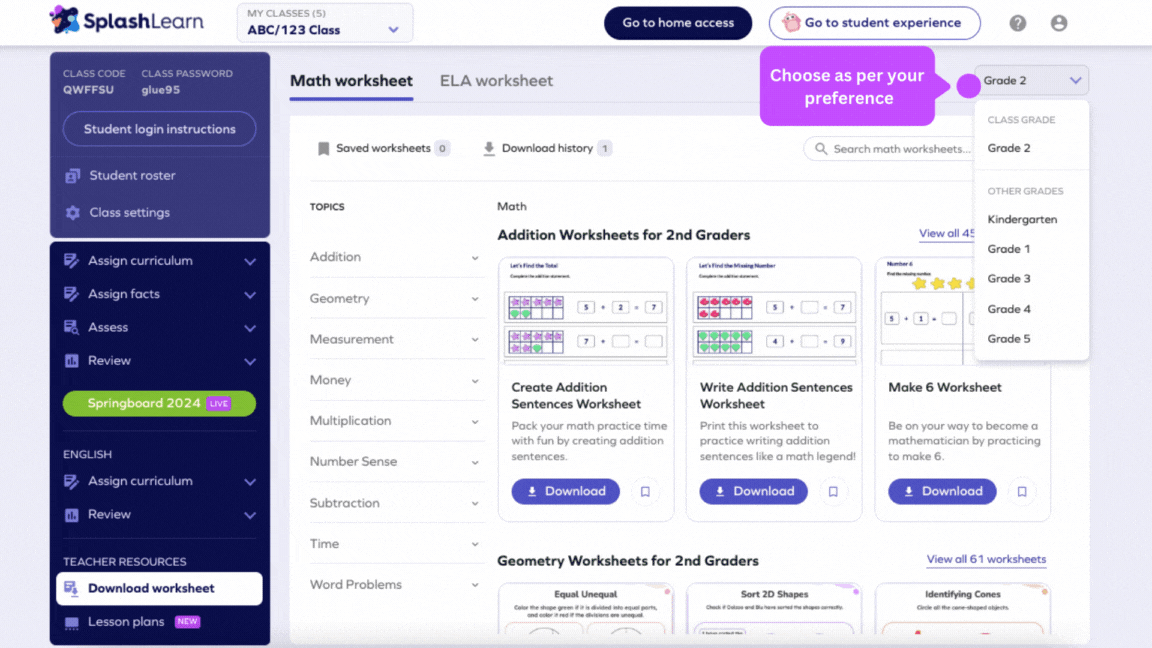Image resolution: width=1152 pixels, height=648 pixels.
Task: Open the Sort 2D Shapes worksheet thumbnail
Action: [774, 609]
